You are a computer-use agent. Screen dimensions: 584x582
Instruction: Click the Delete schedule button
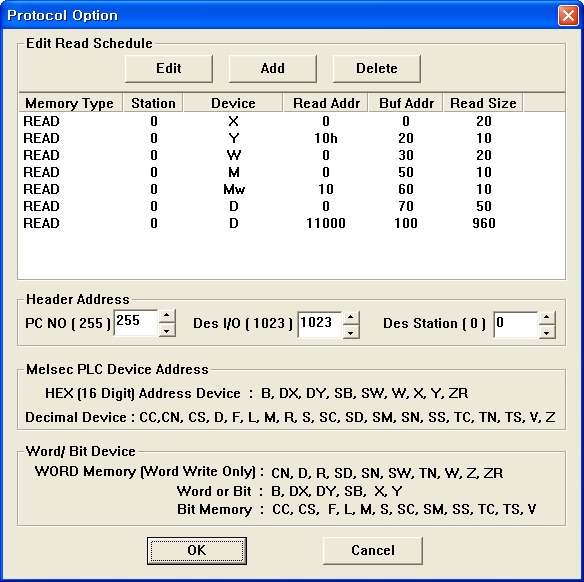click(377, 69)
